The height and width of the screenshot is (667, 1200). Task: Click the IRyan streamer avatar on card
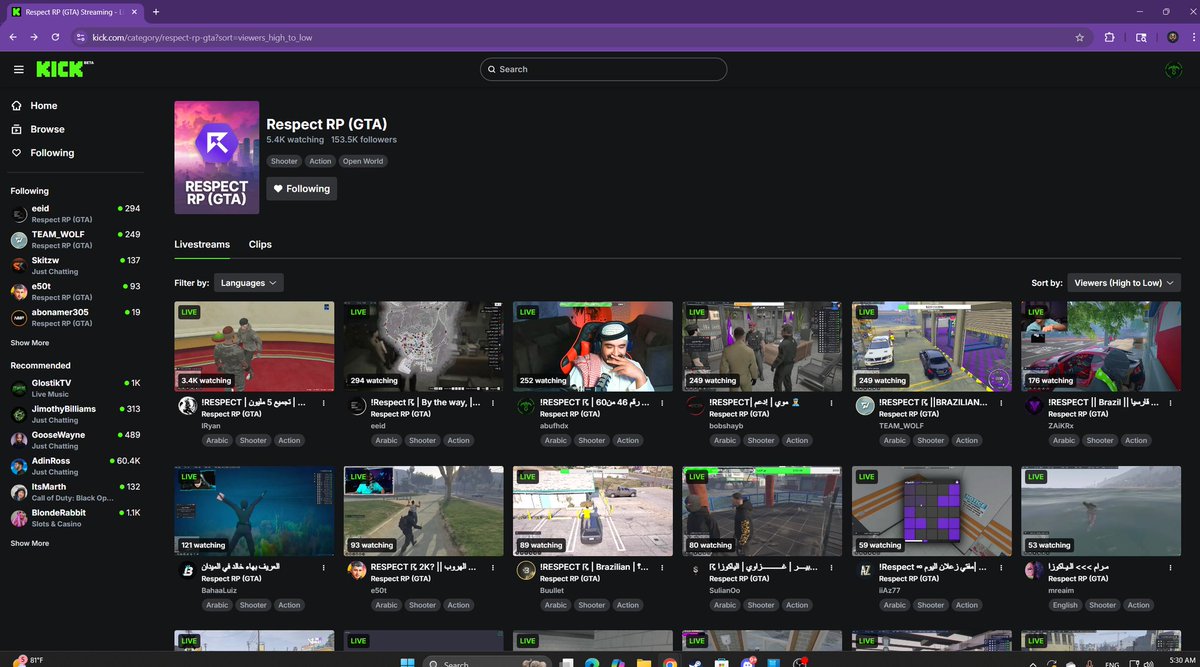click(x=186, y=405)
